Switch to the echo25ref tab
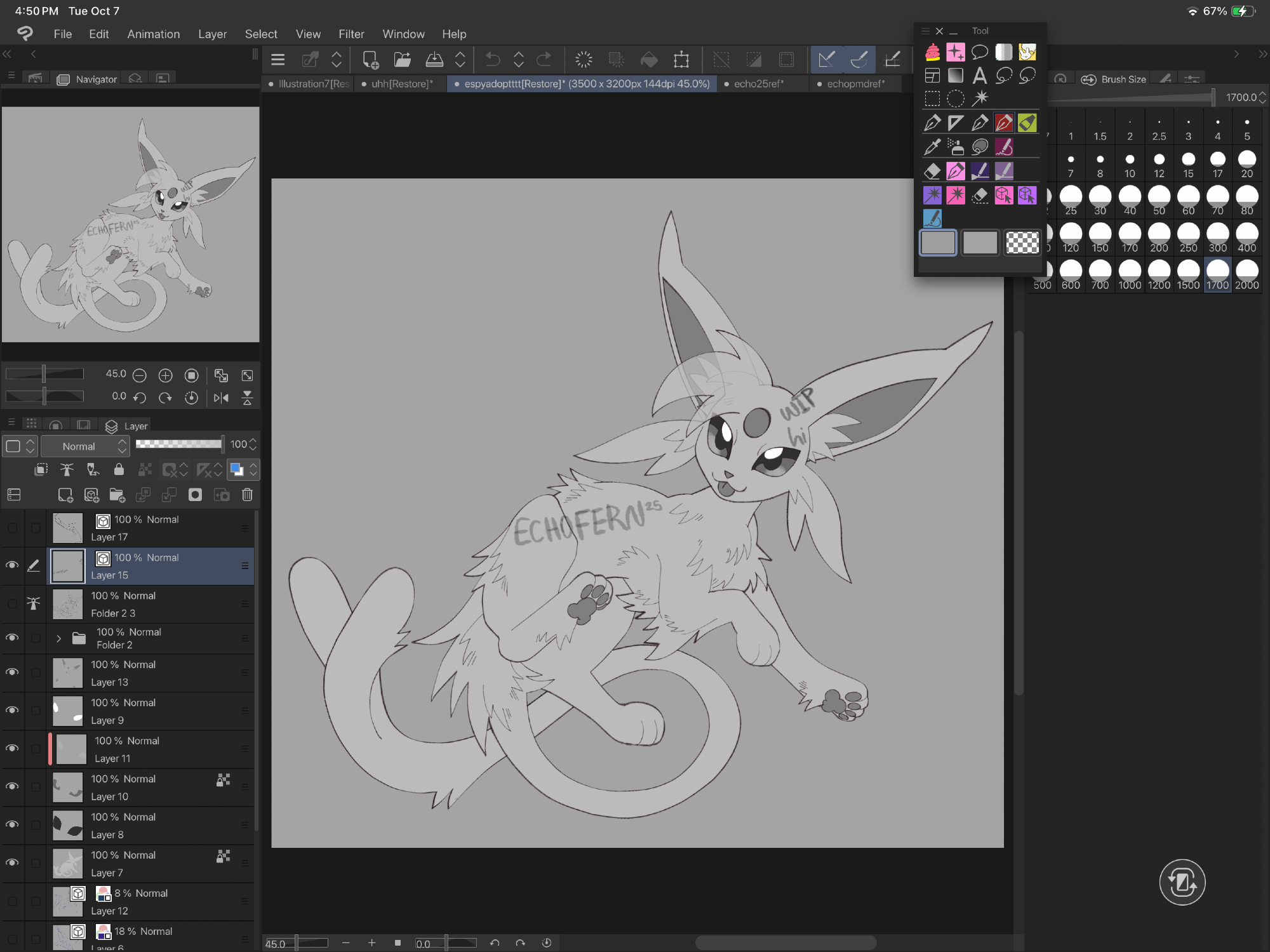Image resolution: width=1270 pixels, height=952 pixels. pyautogui.click(x=758, y=84)
